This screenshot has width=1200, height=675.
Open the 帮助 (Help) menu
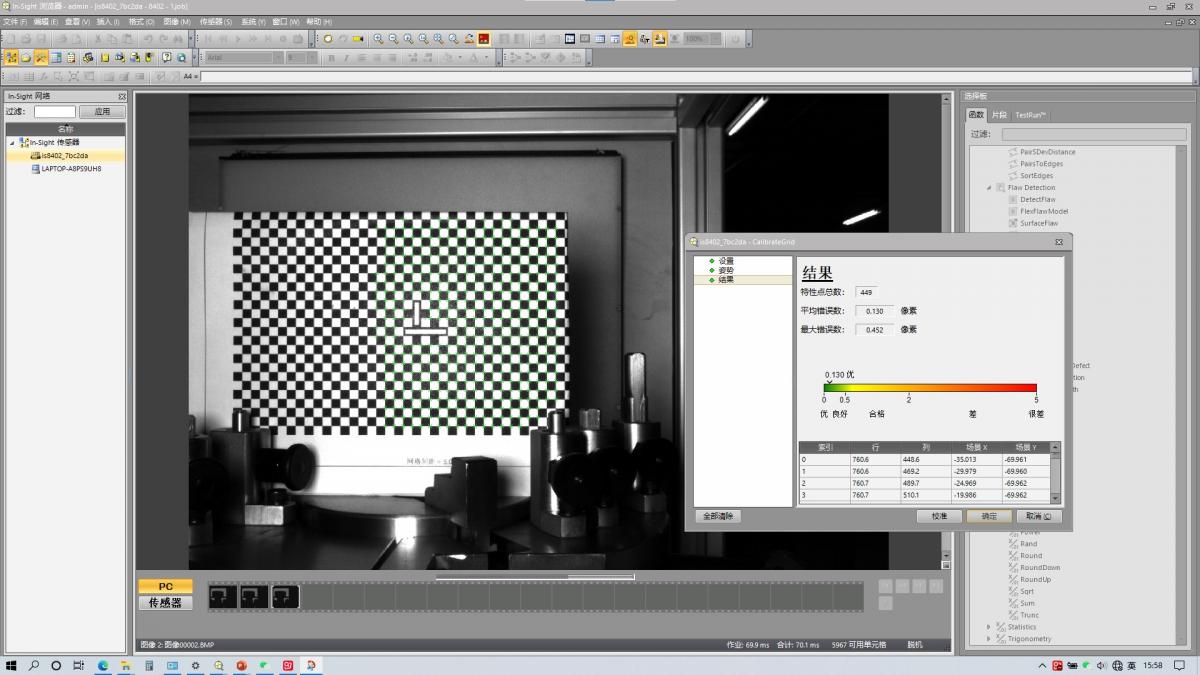320,21
